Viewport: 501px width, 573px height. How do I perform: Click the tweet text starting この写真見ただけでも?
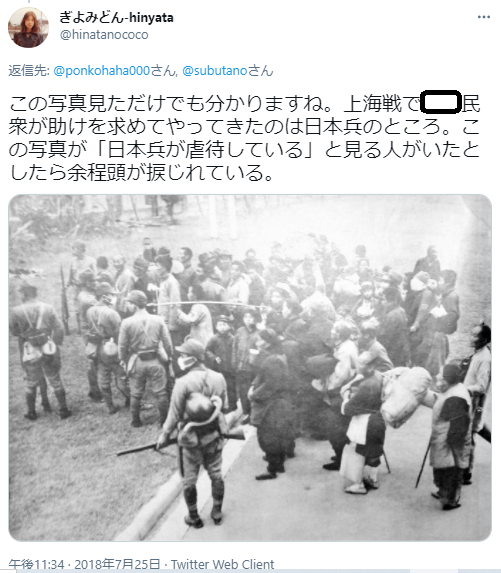coord(244,138)
